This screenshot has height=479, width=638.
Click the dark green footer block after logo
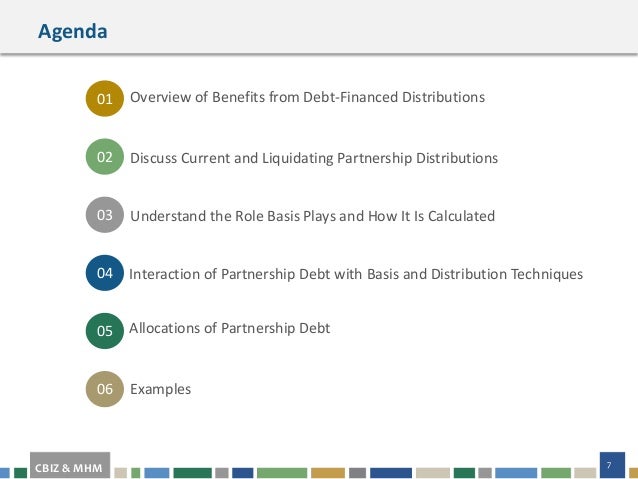[x=192, y=473]
